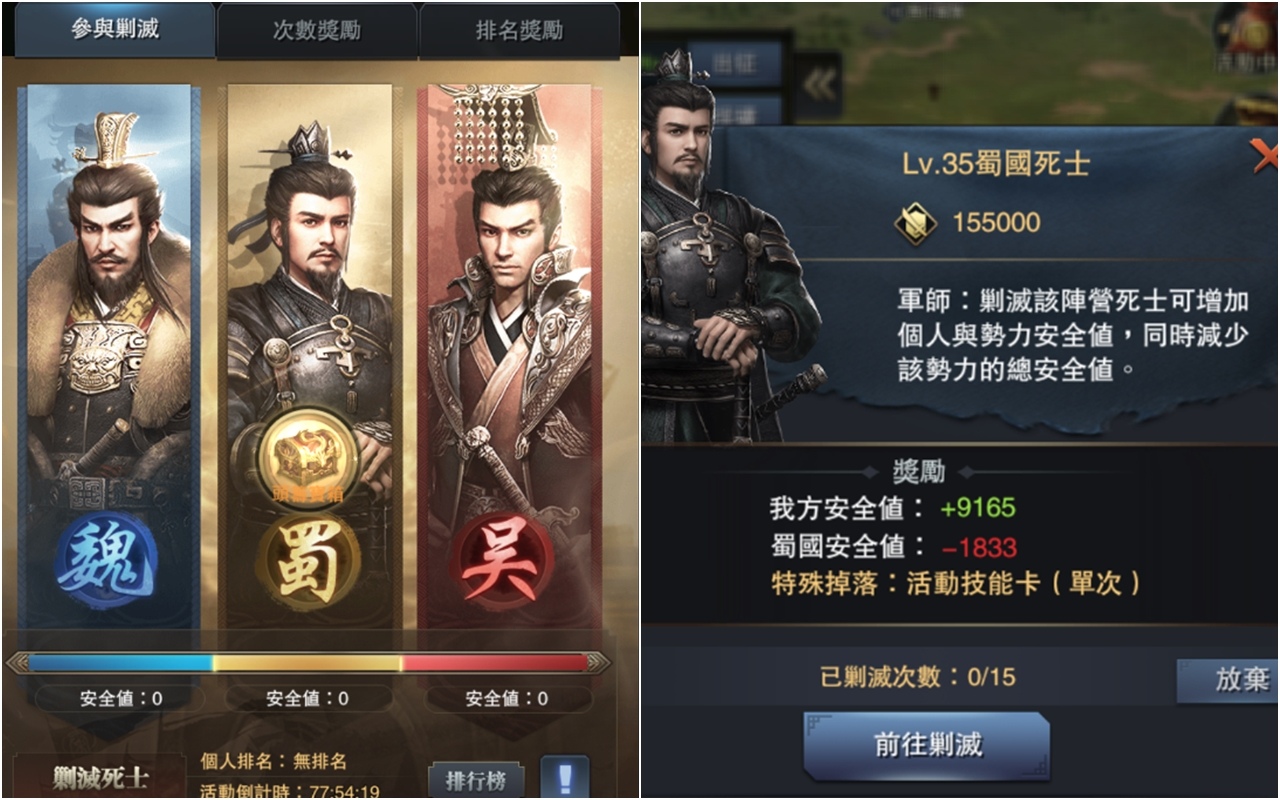Collapse panel with double-chevron arrow
The image size is (1280, 800).
pos(819,84)
